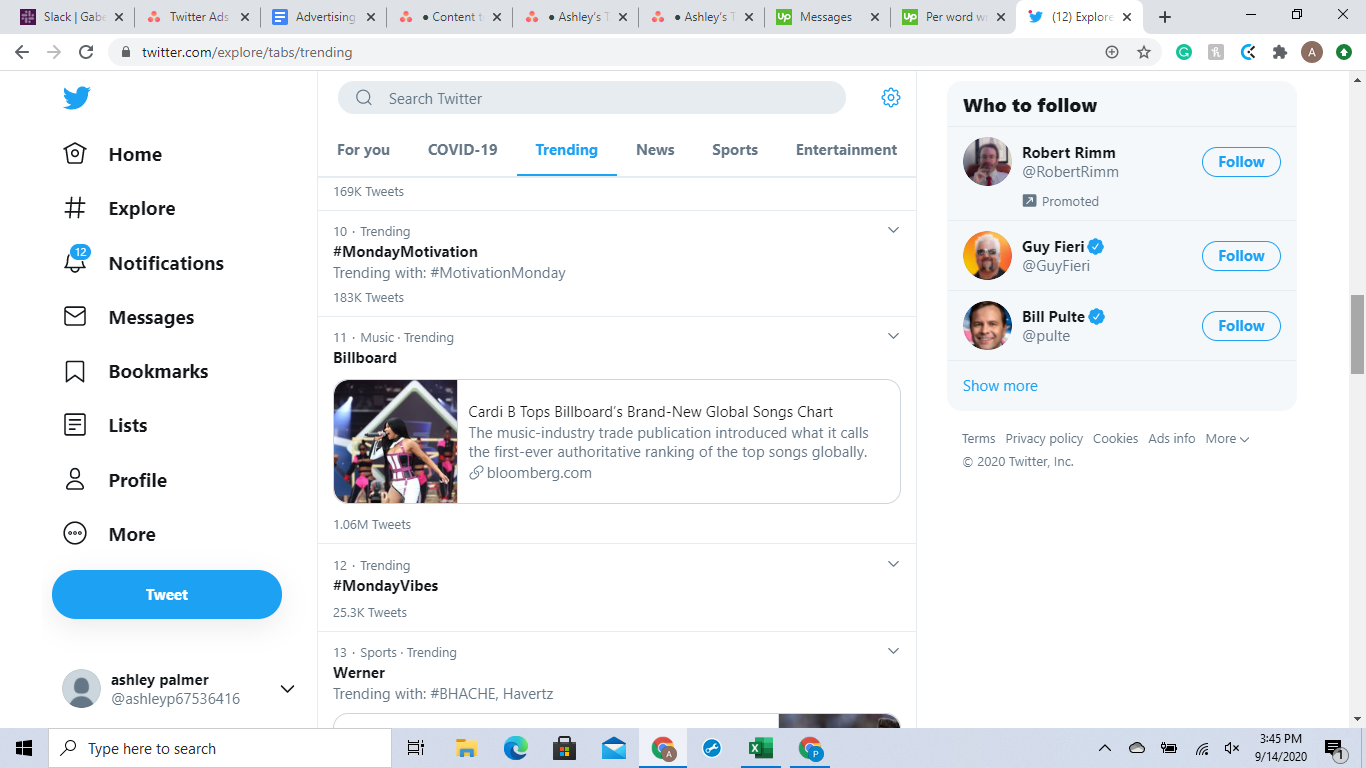
Task: Open Task View on the taskbar
Action: coord(416,748)
